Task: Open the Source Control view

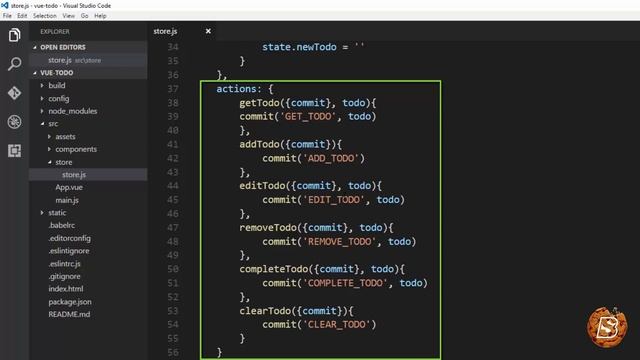Action: (x=14, y=93)
